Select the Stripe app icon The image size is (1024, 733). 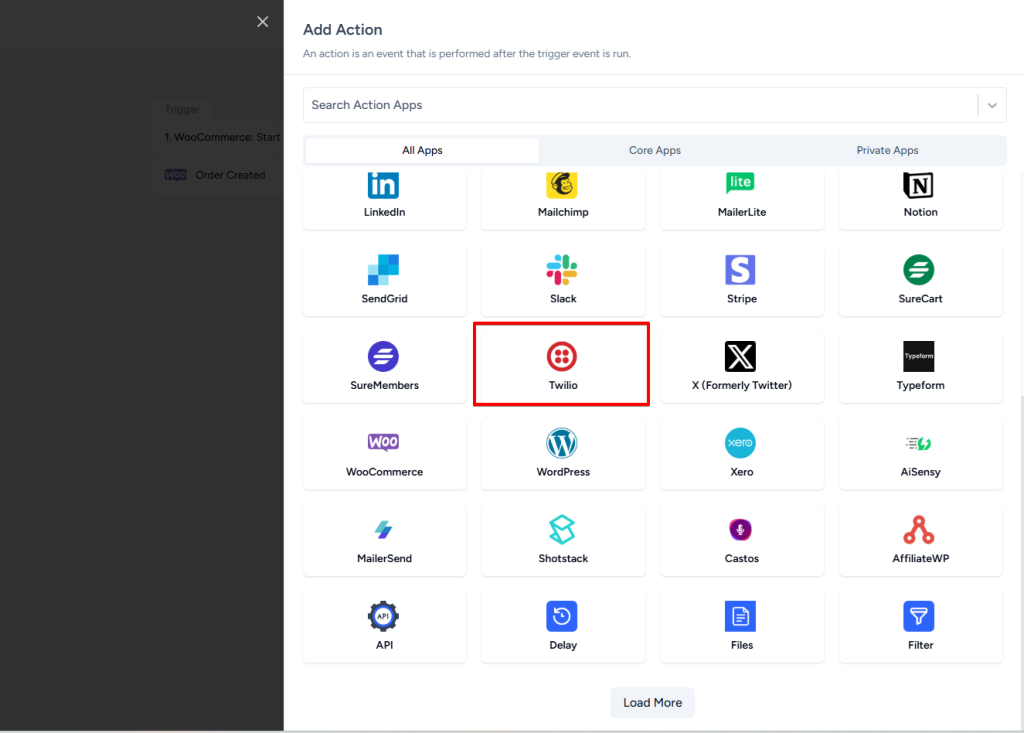(740, 270)
